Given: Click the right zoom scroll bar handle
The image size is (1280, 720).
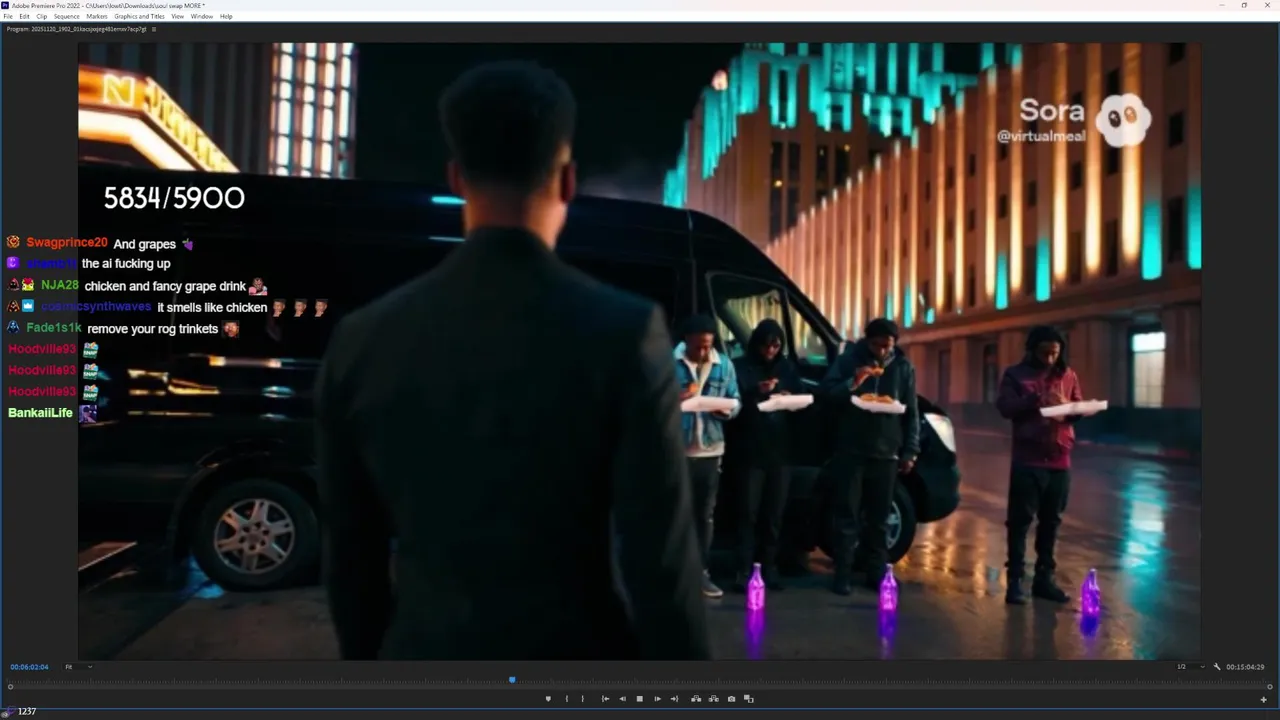Looking at the screenshot, I should pyautogui.click(x=1270, y=686).
